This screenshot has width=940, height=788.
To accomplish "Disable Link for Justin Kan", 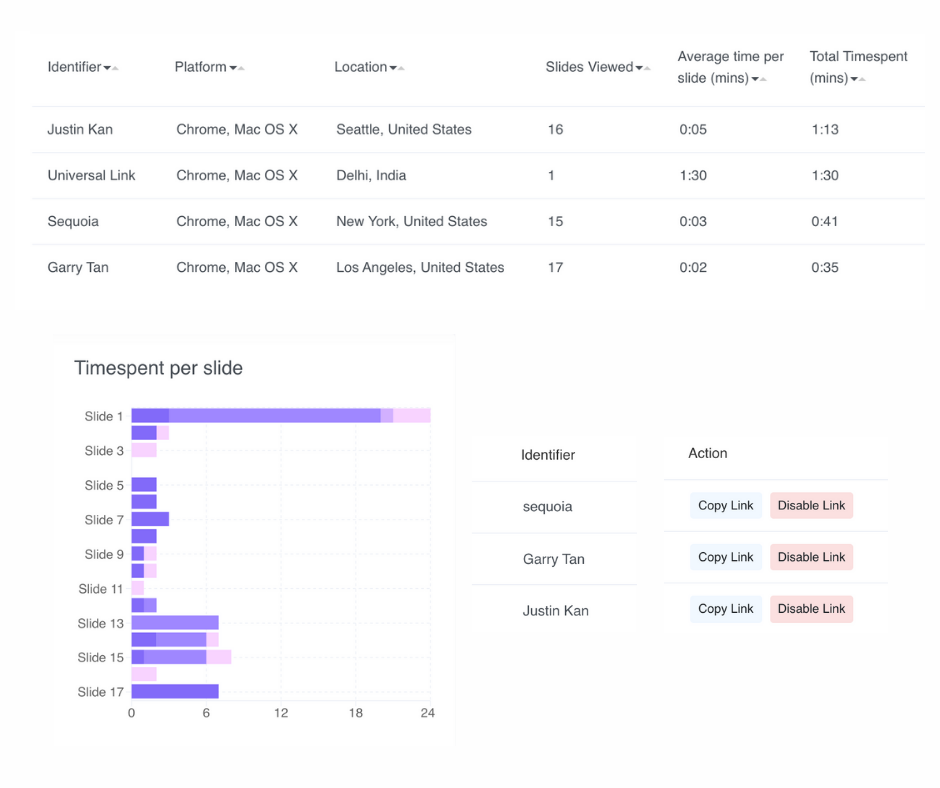I will pos(811,609).
